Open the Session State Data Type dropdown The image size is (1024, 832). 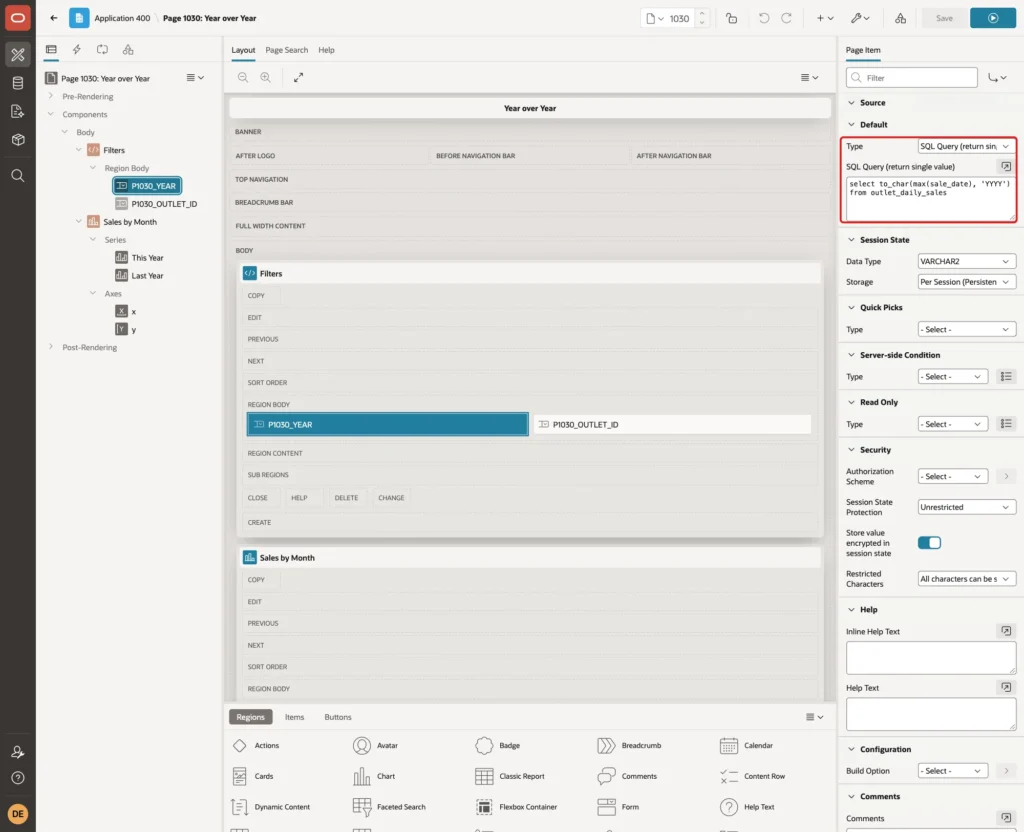[967, 261]
